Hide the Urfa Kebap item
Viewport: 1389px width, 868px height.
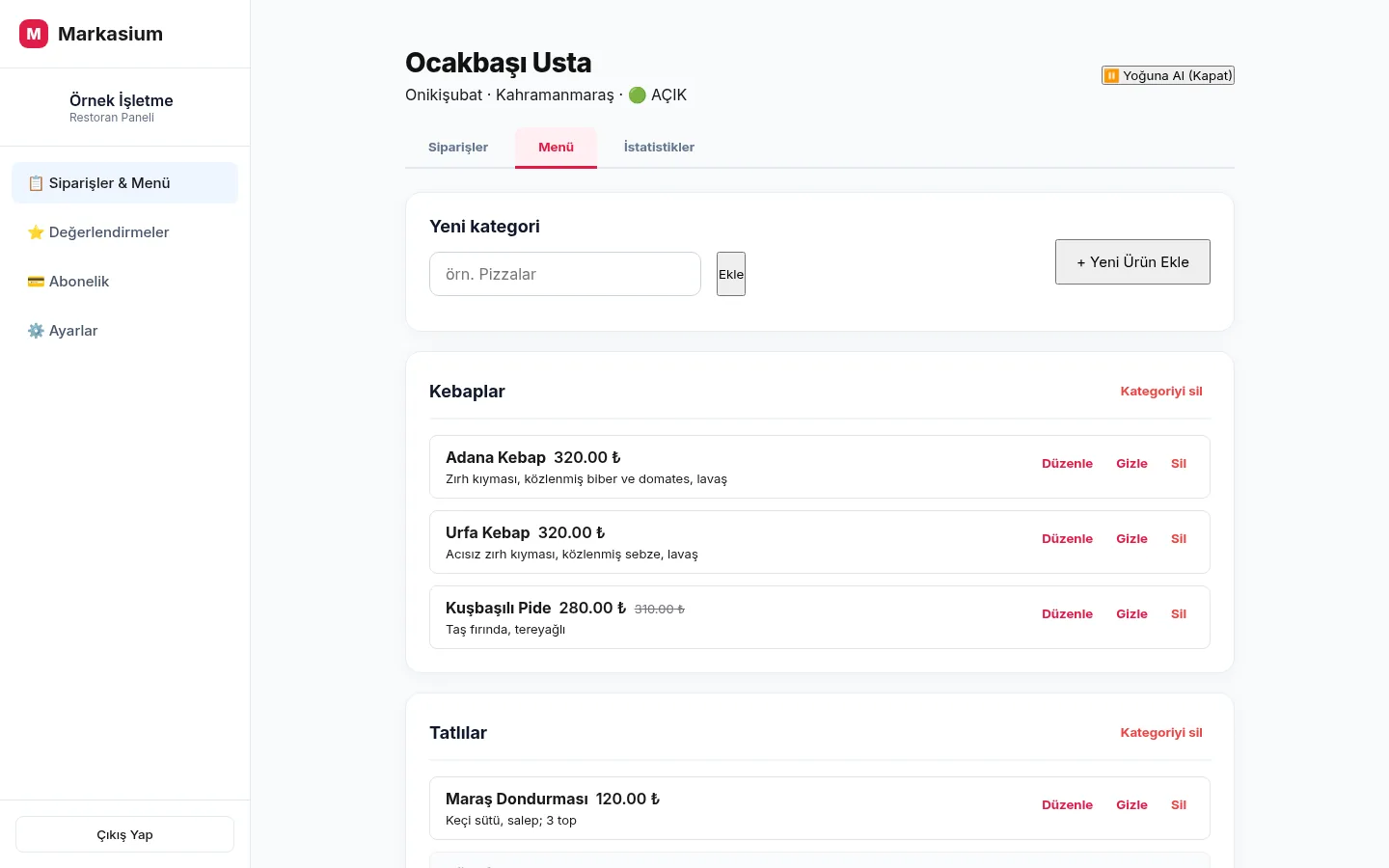point(1131,539)
